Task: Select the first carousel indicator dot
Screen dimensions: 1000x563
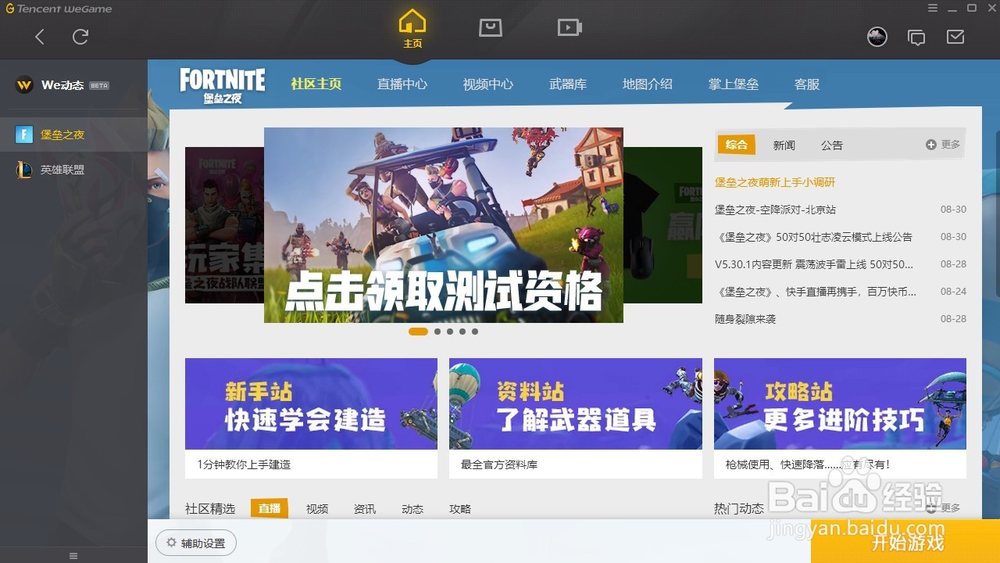Action: coord(418,332)
